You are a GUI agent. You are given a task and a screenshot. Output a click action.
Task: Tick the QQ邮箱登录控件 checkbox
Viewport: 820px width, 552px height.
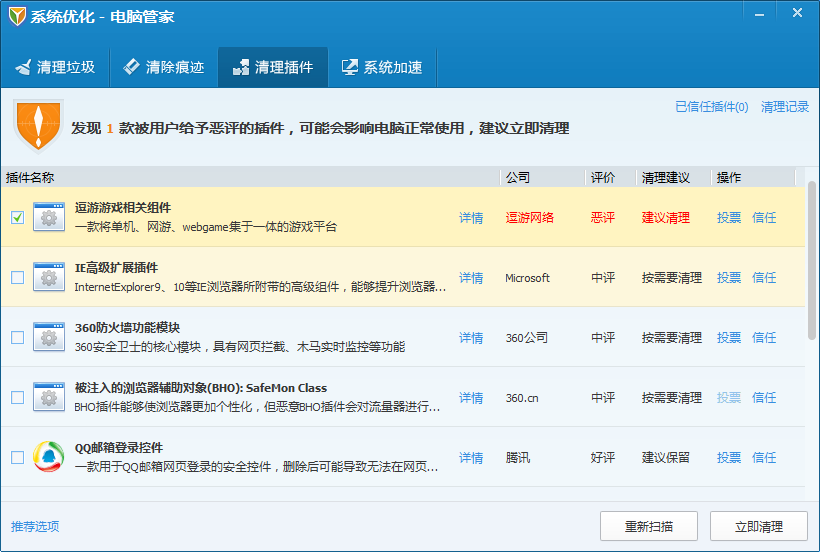point(17,457)
